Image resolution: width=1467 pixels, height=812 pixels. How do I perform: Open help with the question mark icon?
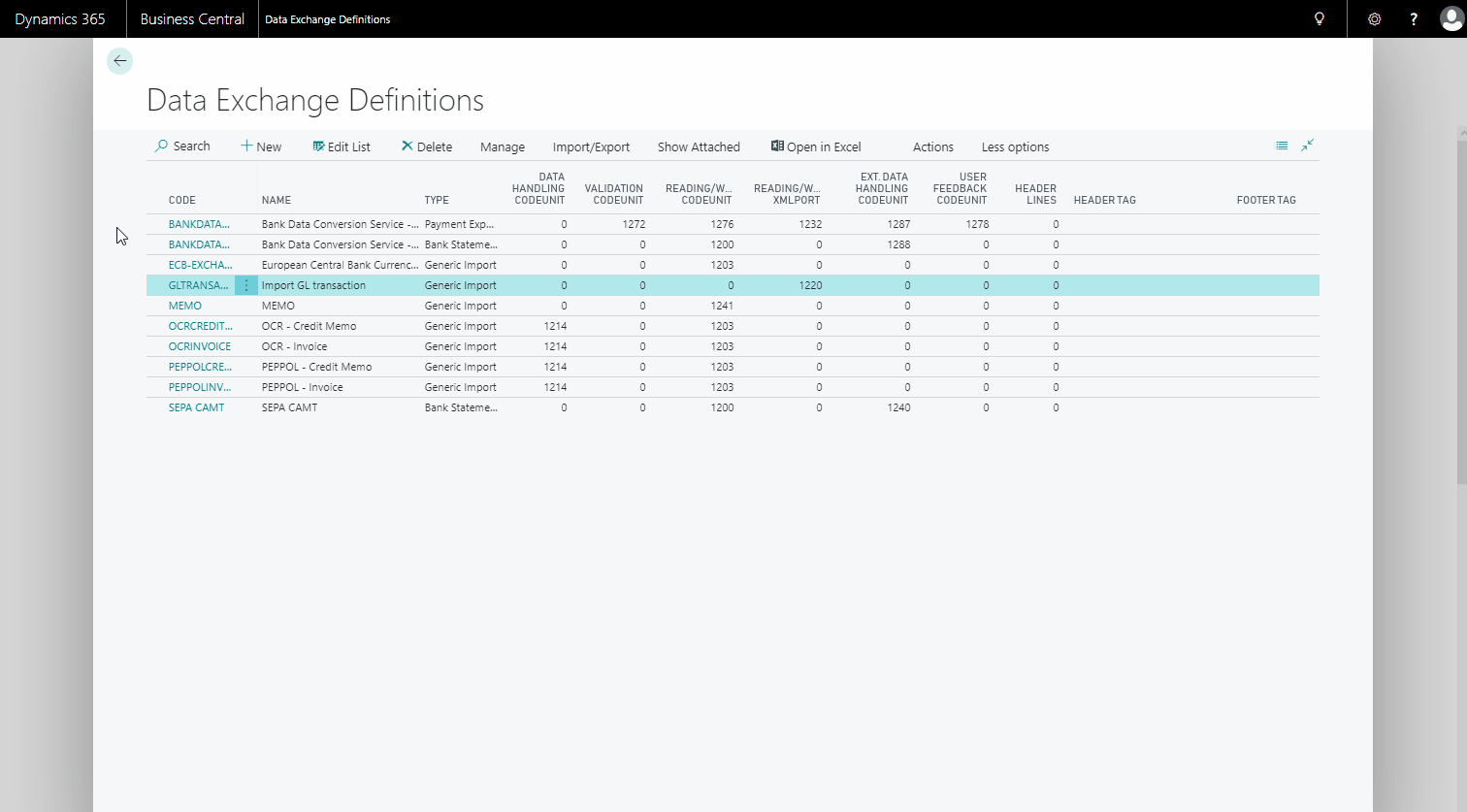(1414, 18)
